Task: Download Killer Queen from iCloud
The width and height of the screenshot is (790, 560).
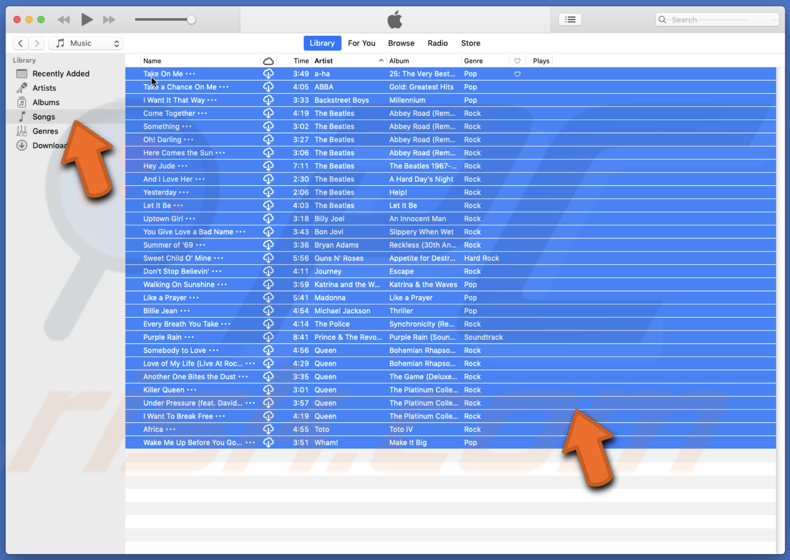Action: tap(268, 390)
